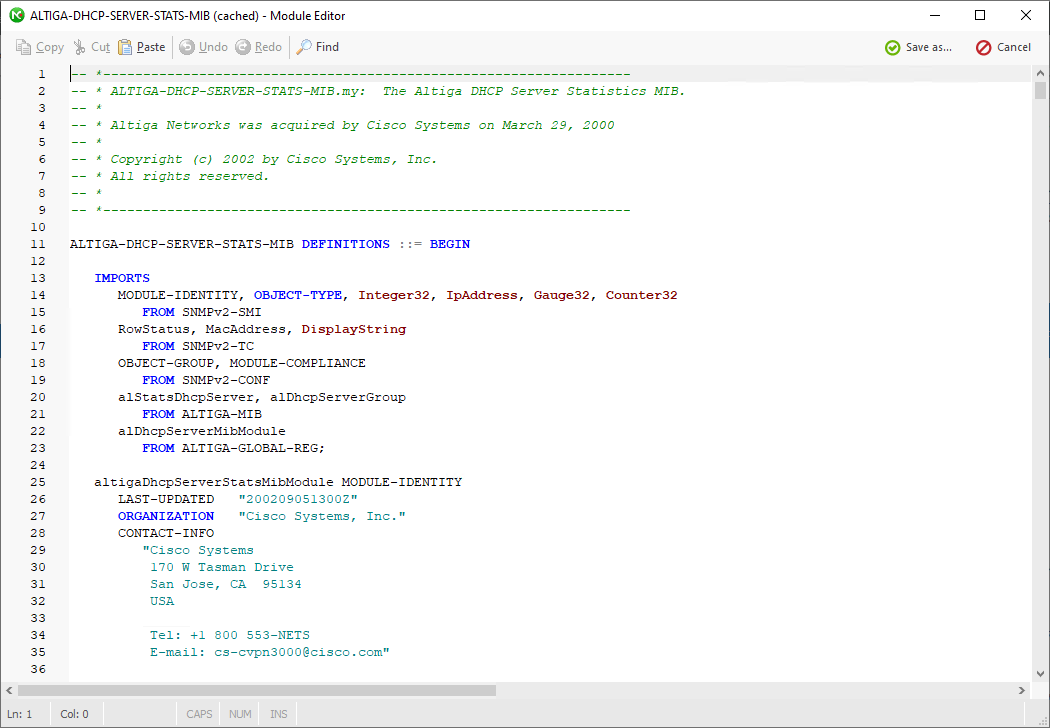Click MODULE-COMPLIANCE on line 18
This screenshot has width=1050, height=728.
[297, 363]
